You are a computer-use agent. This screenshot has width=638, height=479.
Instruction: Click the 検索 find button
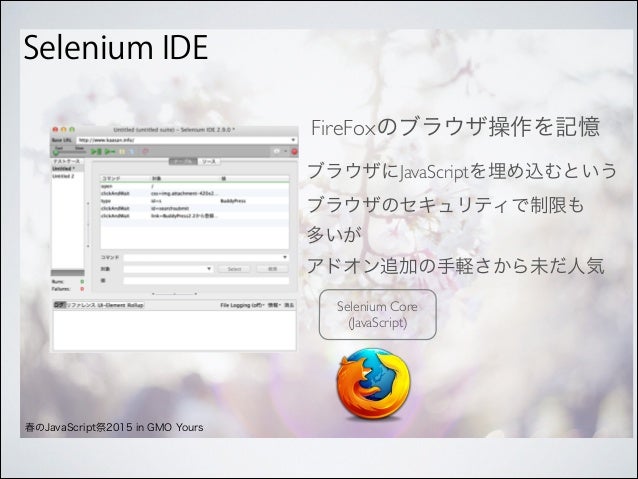tap(272, 269)
